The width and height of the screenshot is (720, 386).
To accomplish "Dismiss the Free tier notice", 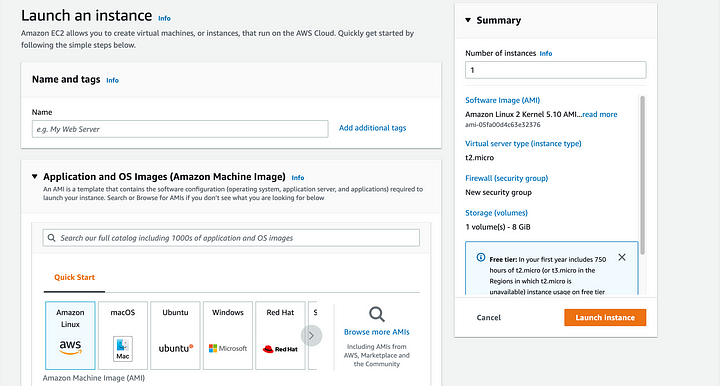I will tap(622, 257).
